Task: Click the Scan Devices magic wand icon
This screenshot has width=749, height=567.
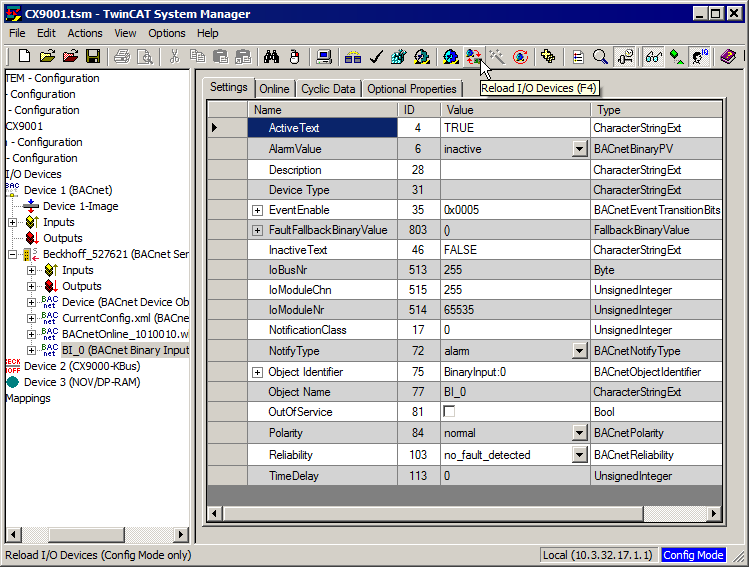Action: click(x=497, y=57)
